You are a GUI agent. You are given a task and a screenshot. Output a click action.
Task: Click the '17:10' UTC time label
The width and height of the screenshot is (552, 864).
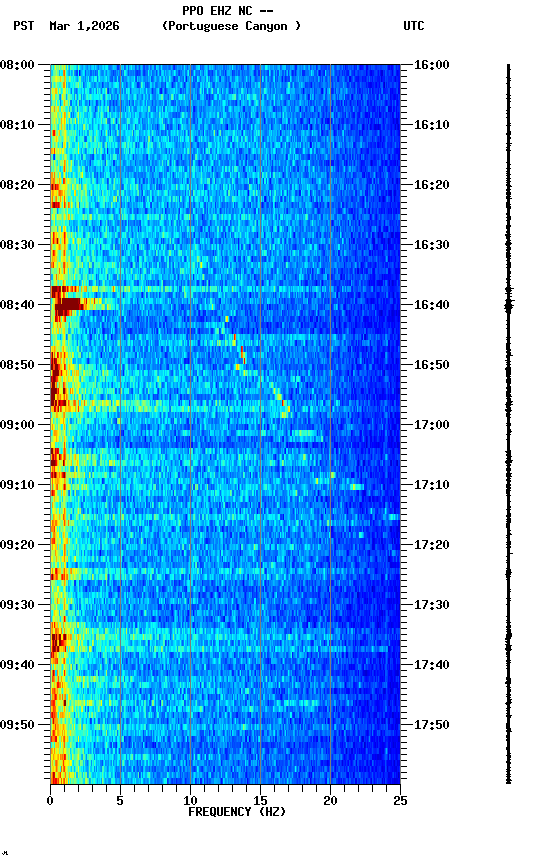click(432, 485)
